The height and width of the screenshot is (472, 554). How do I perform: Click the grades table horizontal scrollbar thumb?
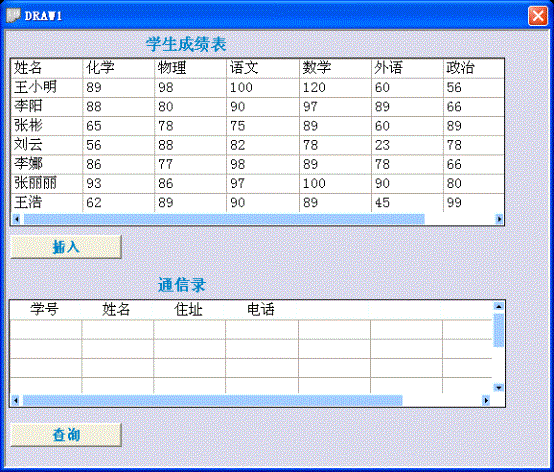(224, 219)
